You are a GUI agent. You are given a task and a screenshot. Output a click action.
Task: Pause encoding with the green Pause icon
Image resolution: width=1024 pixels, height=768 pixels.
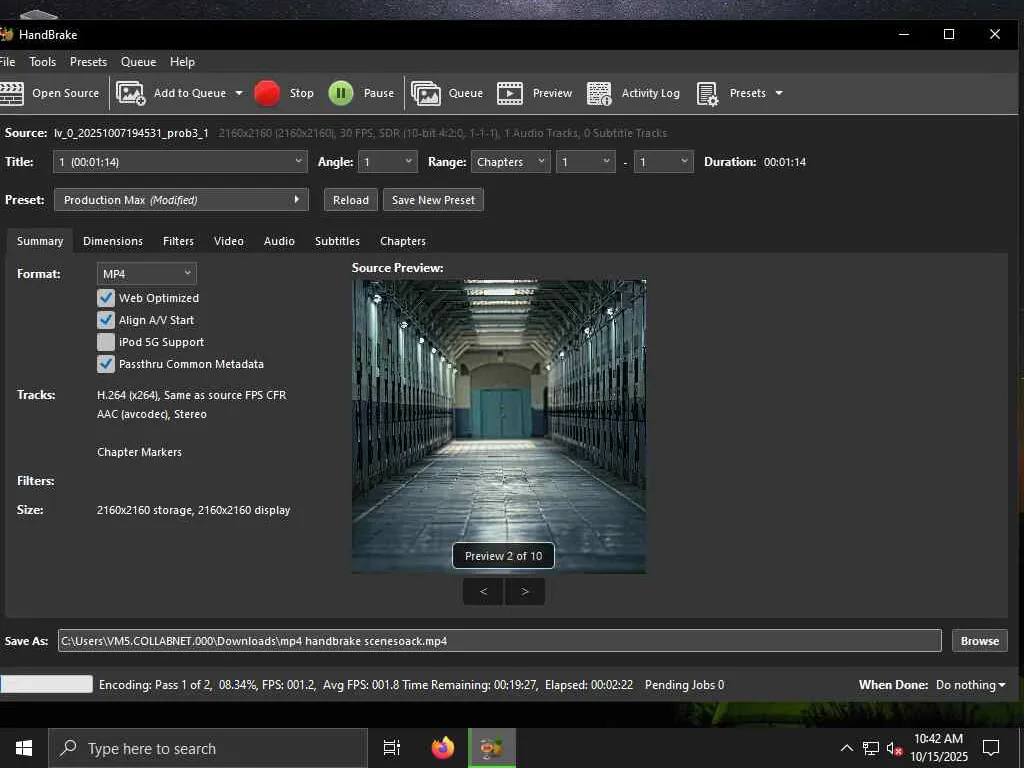[x=341, y=93]
